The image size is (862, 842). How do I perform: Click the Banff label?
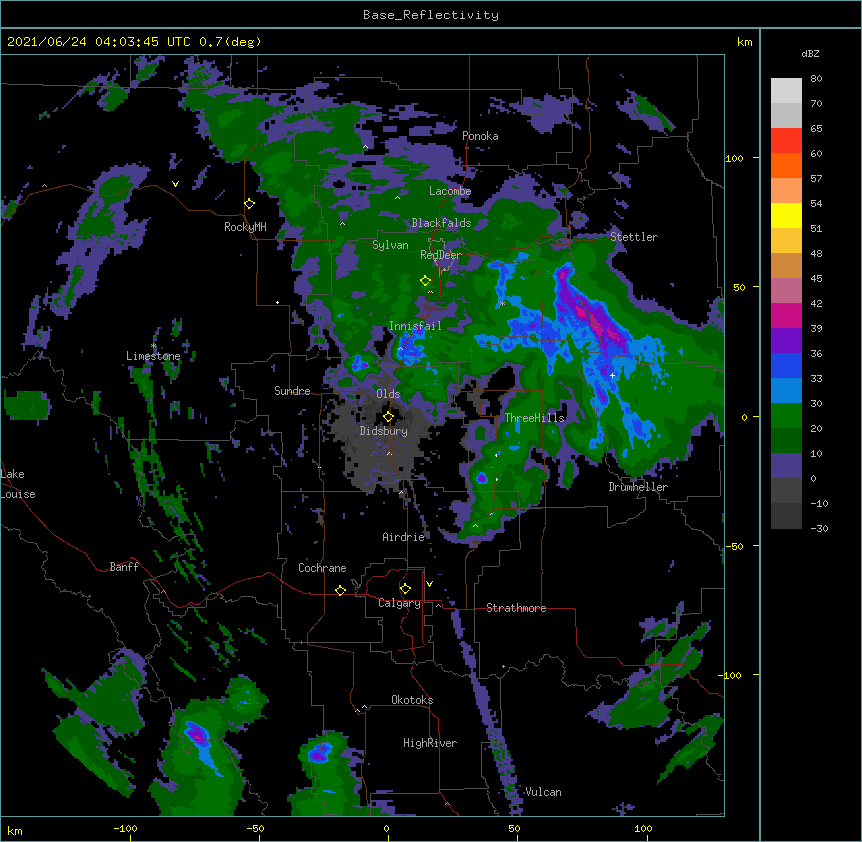pos(124,567)
